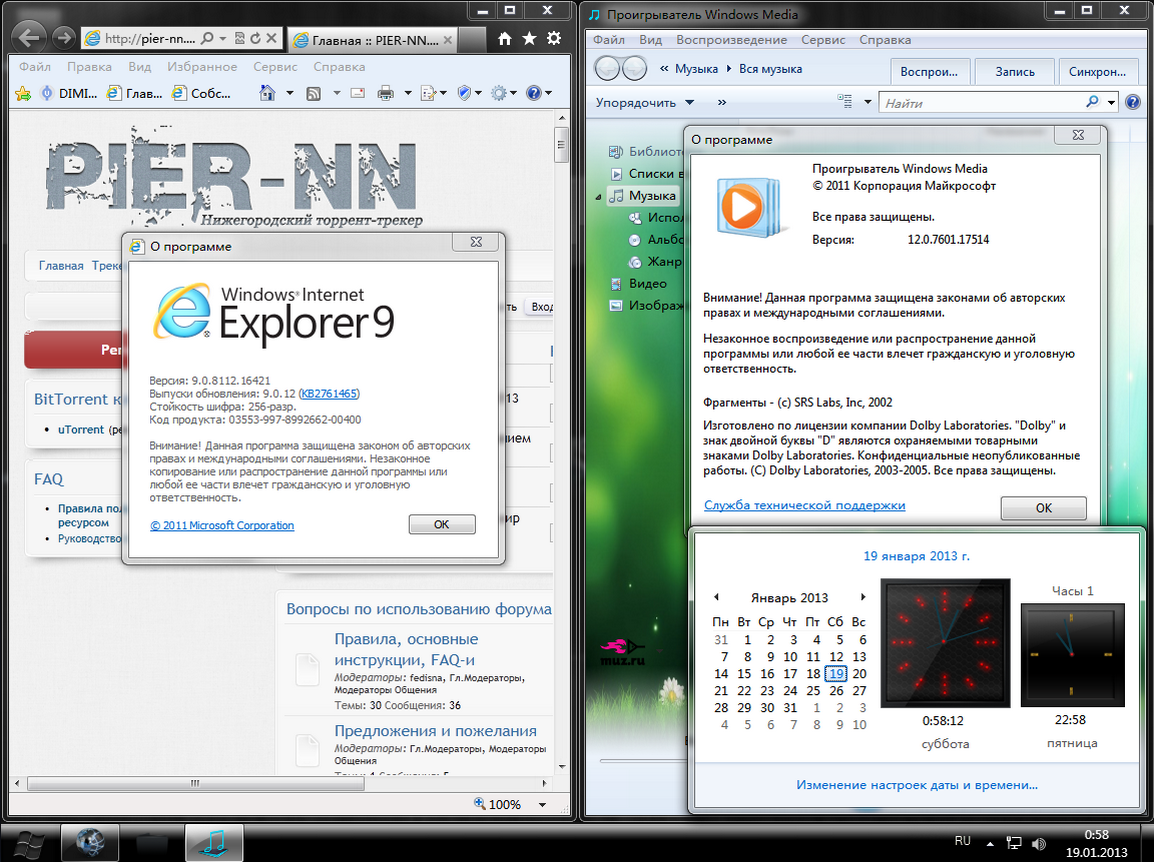Click the Найти search field in Media Player
This screenshot has width=1154, height=862.
coord(983,102)
